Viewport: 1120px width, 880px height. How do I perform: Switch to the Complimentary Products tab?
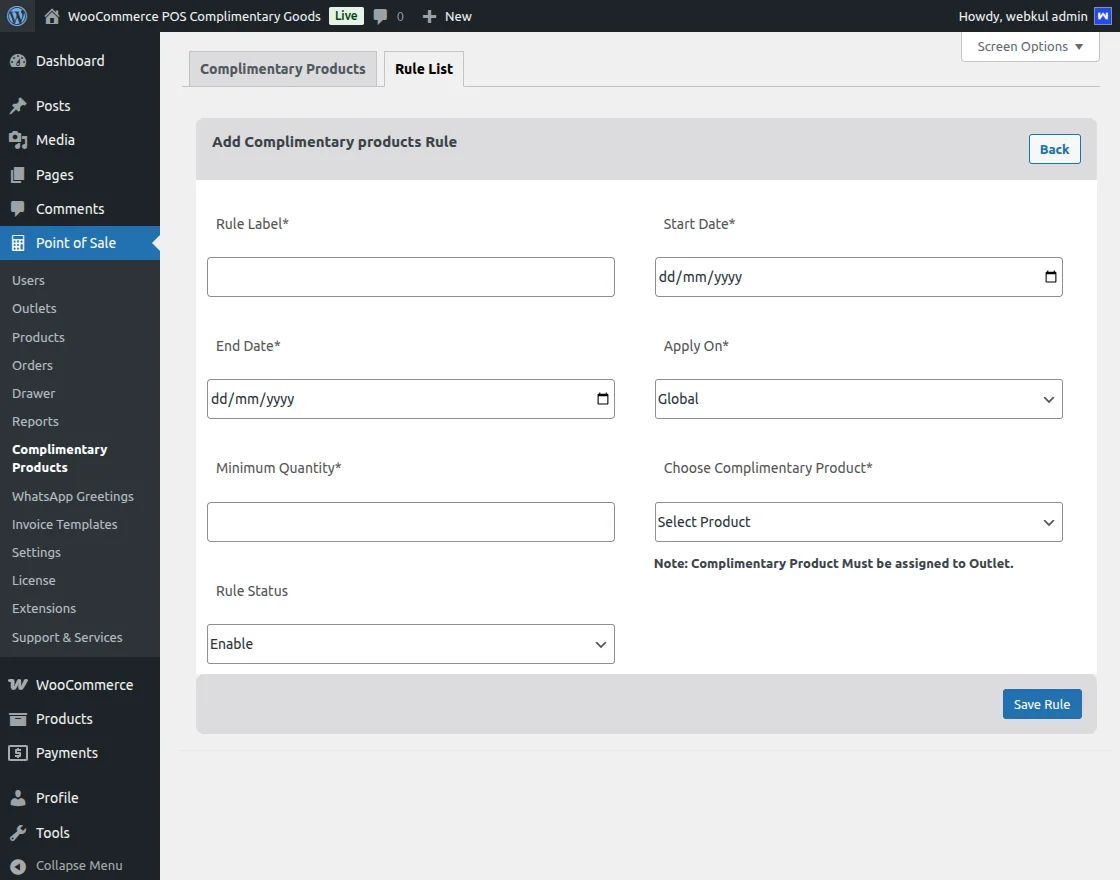coord(283,69)
